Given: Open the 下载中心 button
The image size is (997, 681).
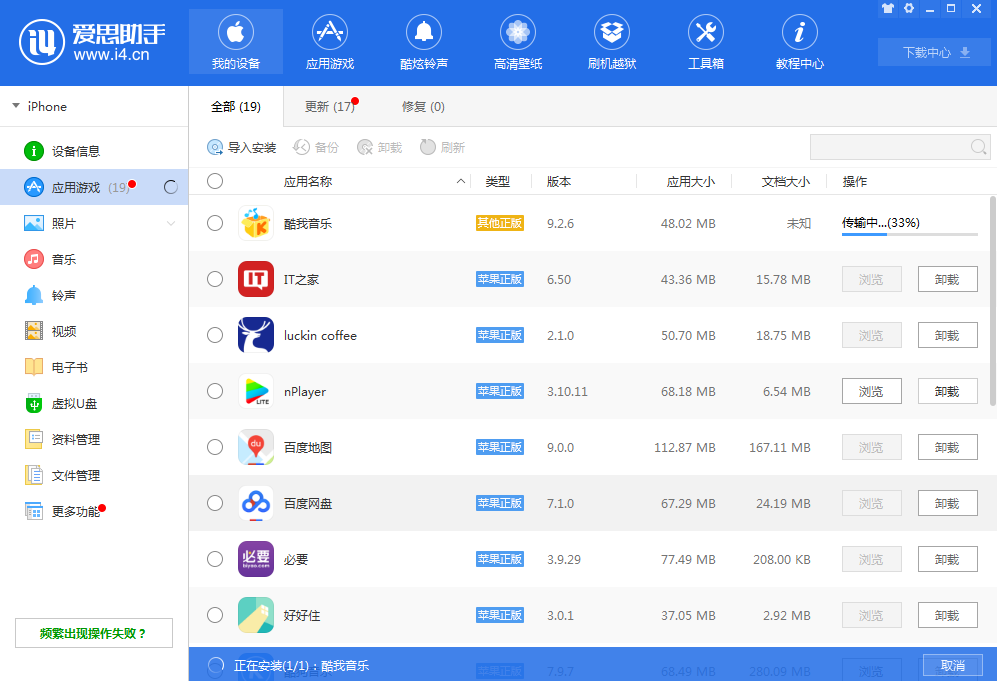Looking at the screenshot, I should point(934,52).
